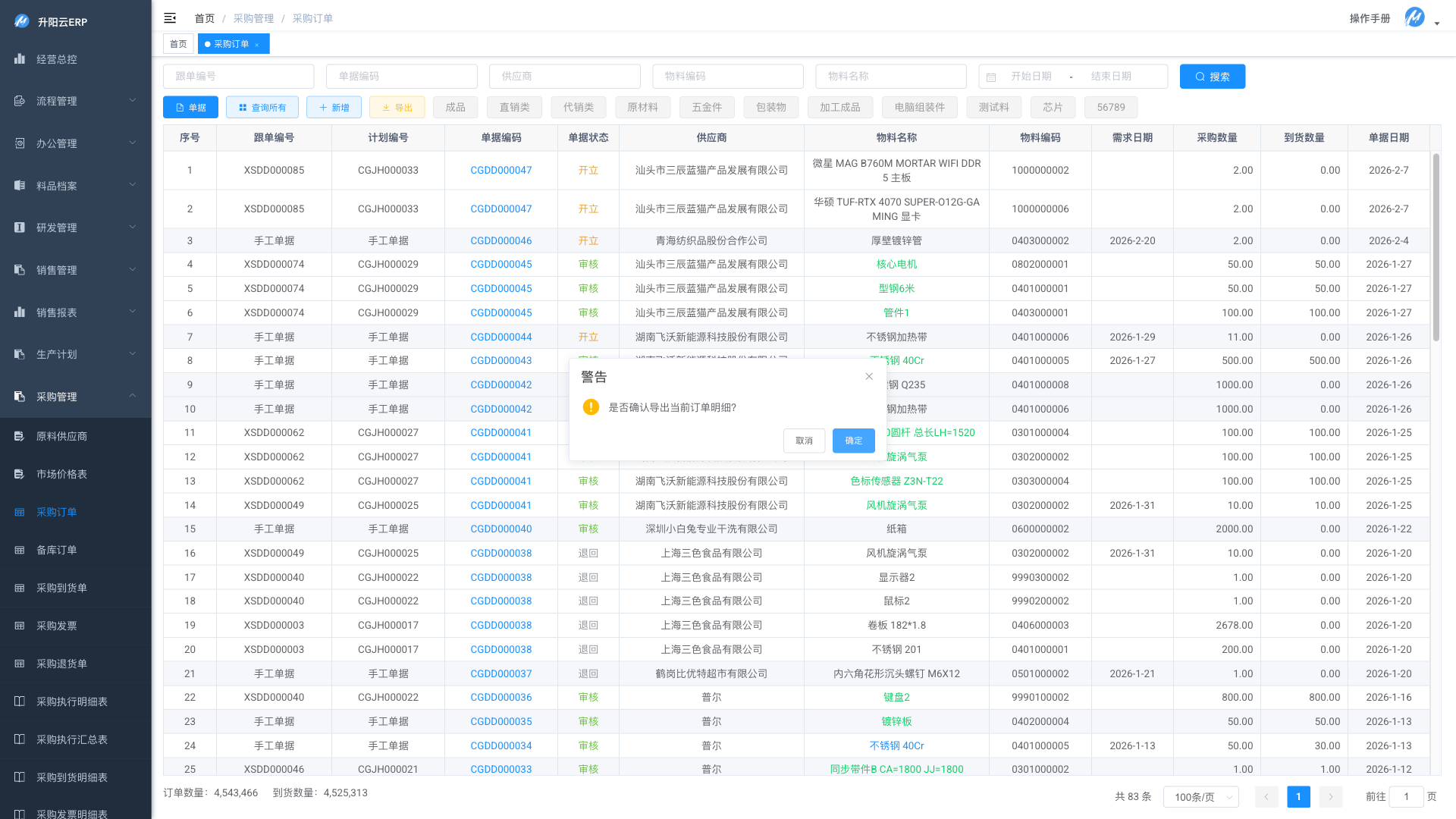Confirm export with 确定 button

pyautogui.click(x=853, y=441)
